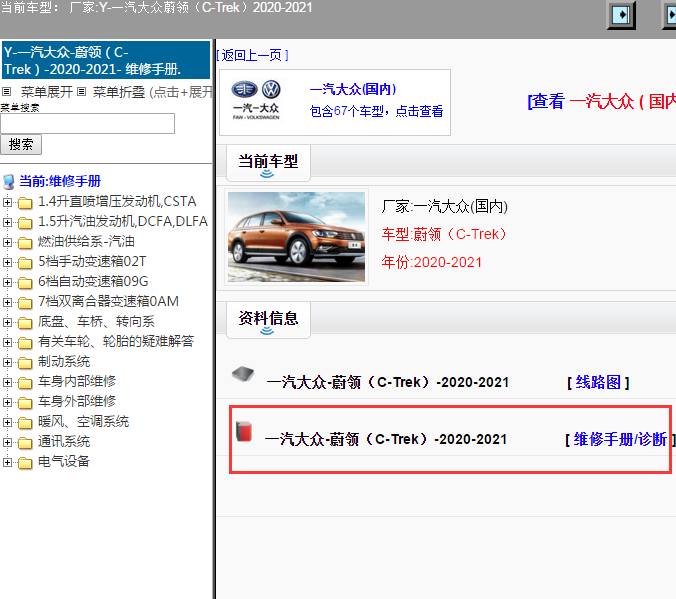Viewport: 676px width, 599px height.
Task: Select the 电气设备 tree item label
Action: (64, 461)
